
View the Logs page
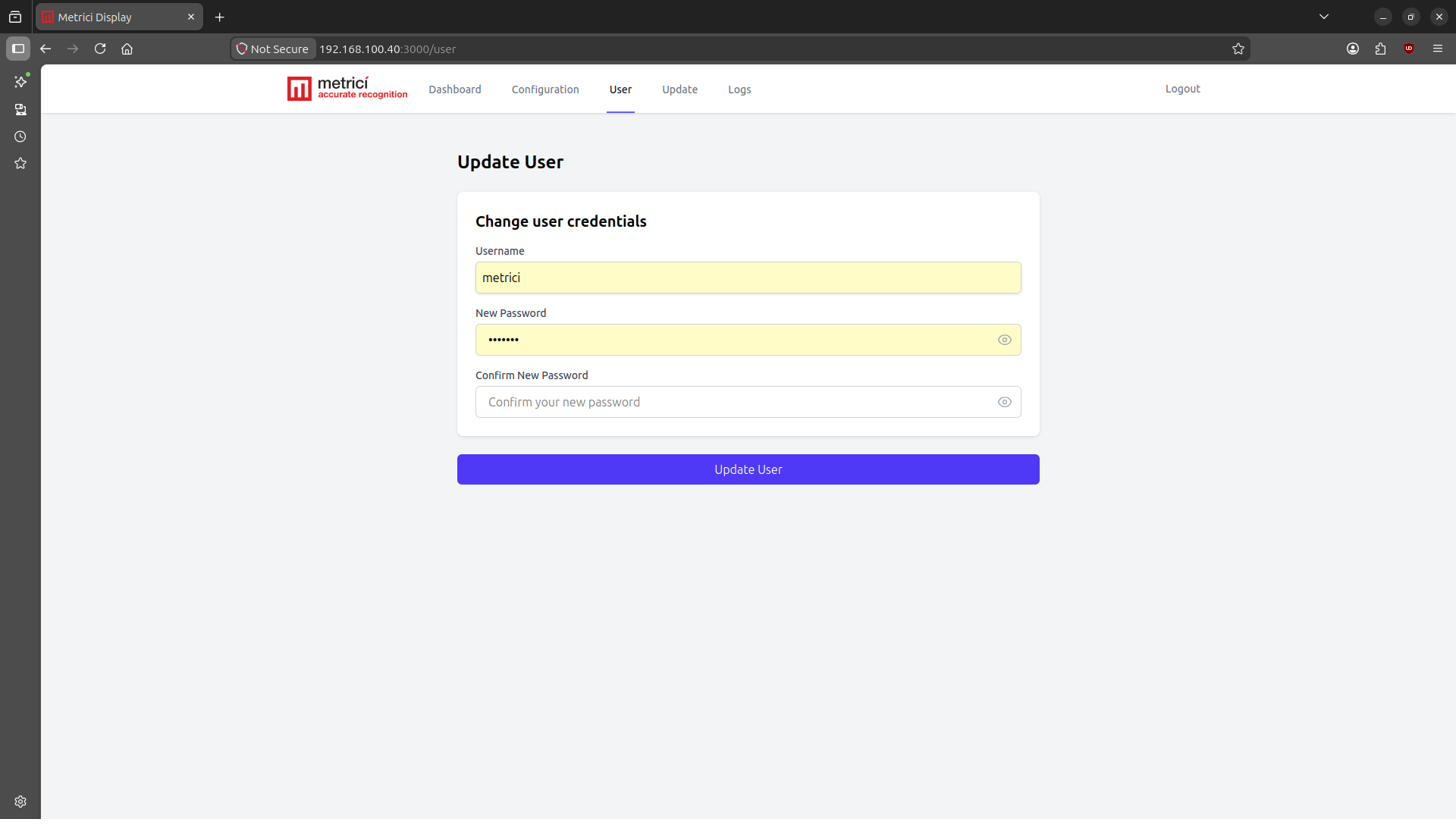(740, 90)
